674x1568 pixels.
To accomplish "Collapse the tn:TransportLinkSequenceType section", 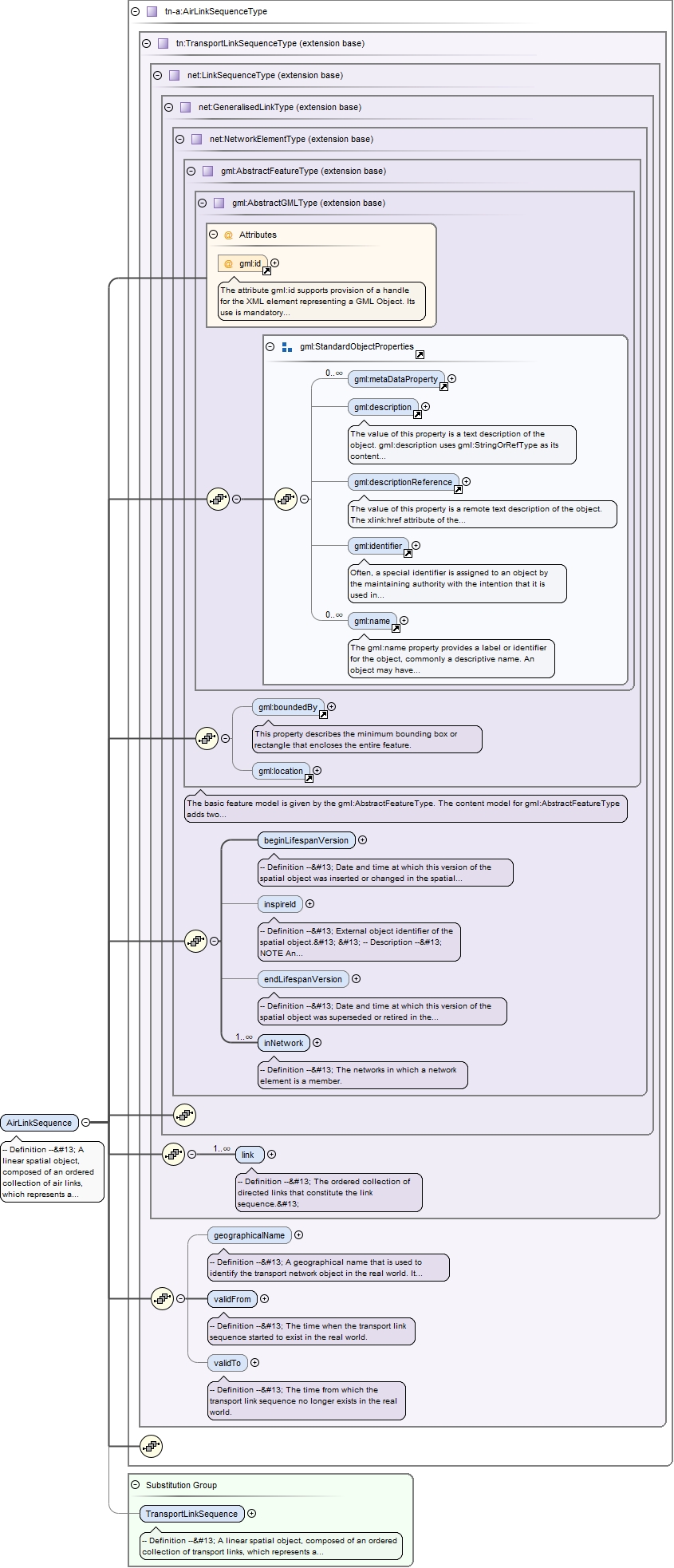I will (x=146, y=43).
